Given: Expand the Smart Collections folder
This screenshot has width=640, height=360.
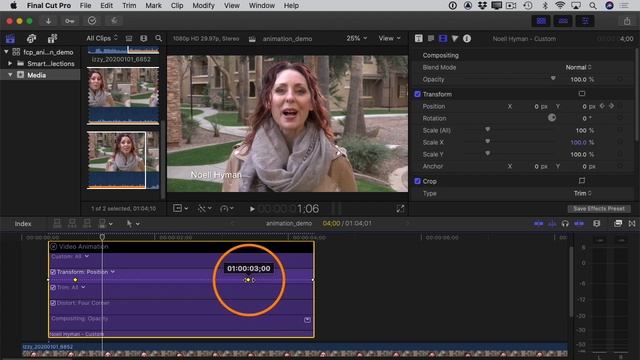Looking at the screenshot, I should point(10,64).
